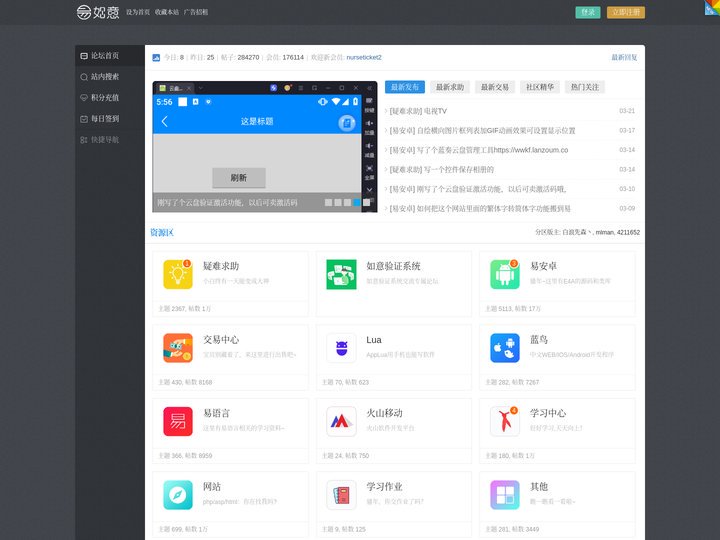Open 火山移动 forum title
The height and width of the screenshot is (540, 720).
384,413
